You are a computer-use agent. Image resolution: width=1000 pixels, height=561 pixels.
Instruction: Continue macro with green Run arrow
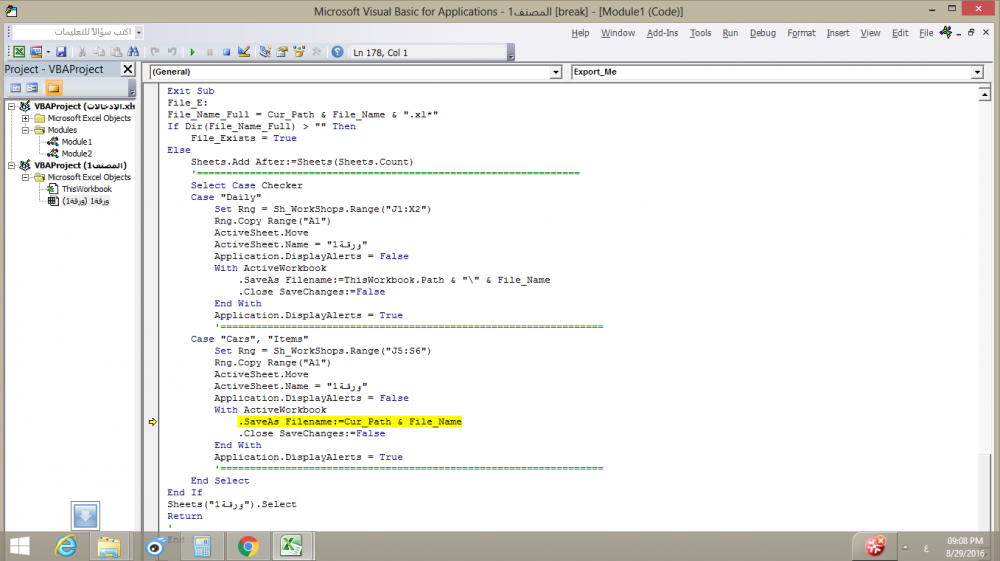click(x=193, y=52)
